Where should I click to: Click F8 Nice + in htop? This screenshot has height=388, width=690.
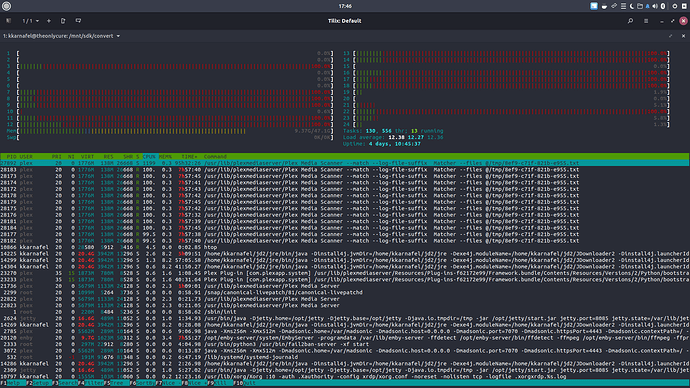coord(195,383)
